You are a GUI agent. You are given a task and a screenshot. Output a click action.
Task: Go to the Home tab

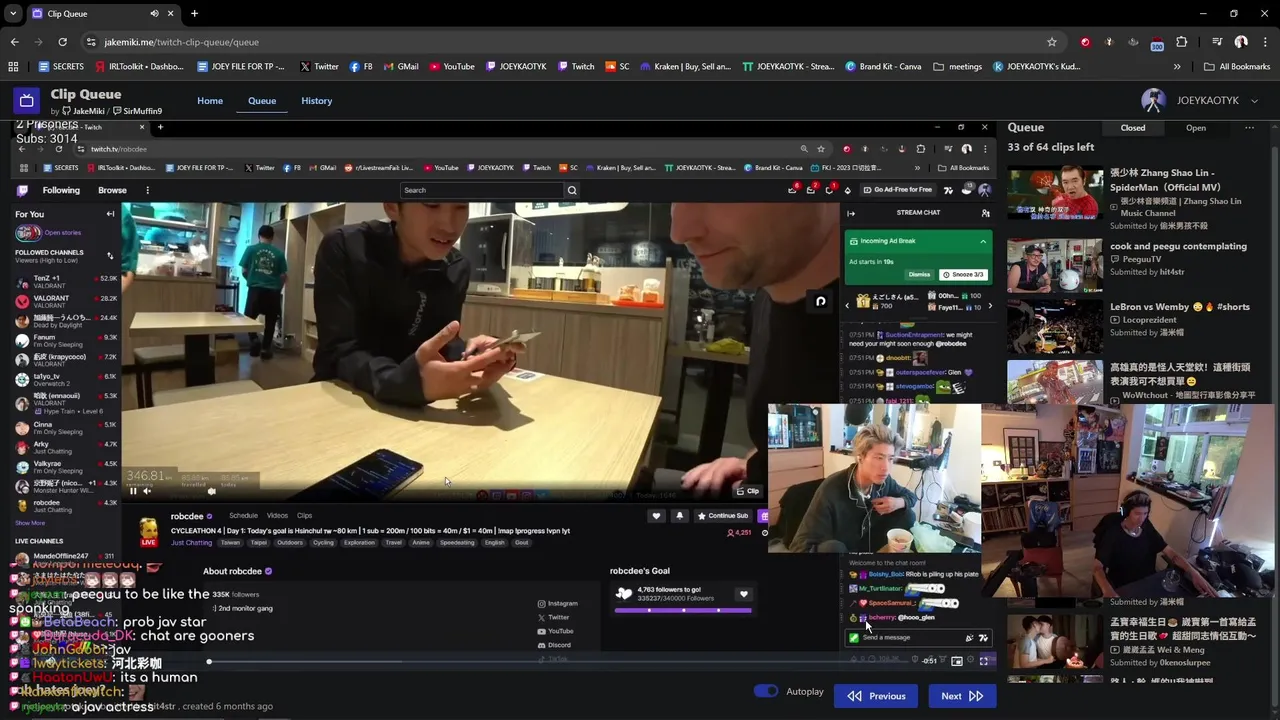click(x=210, y=101)
